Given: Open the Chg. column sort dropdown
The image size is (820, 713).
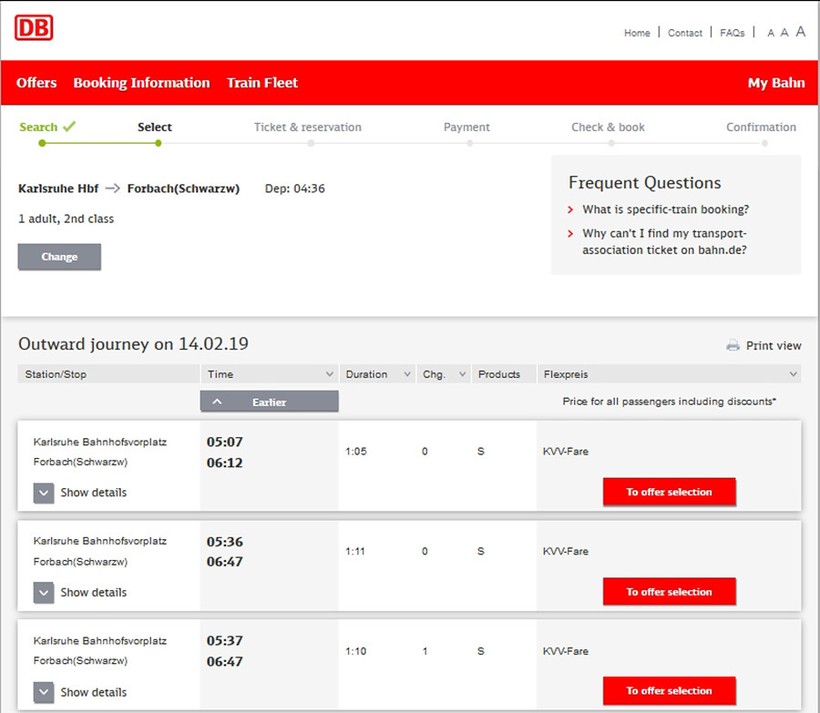Looking at the screenshot, I should coord(462,375).
